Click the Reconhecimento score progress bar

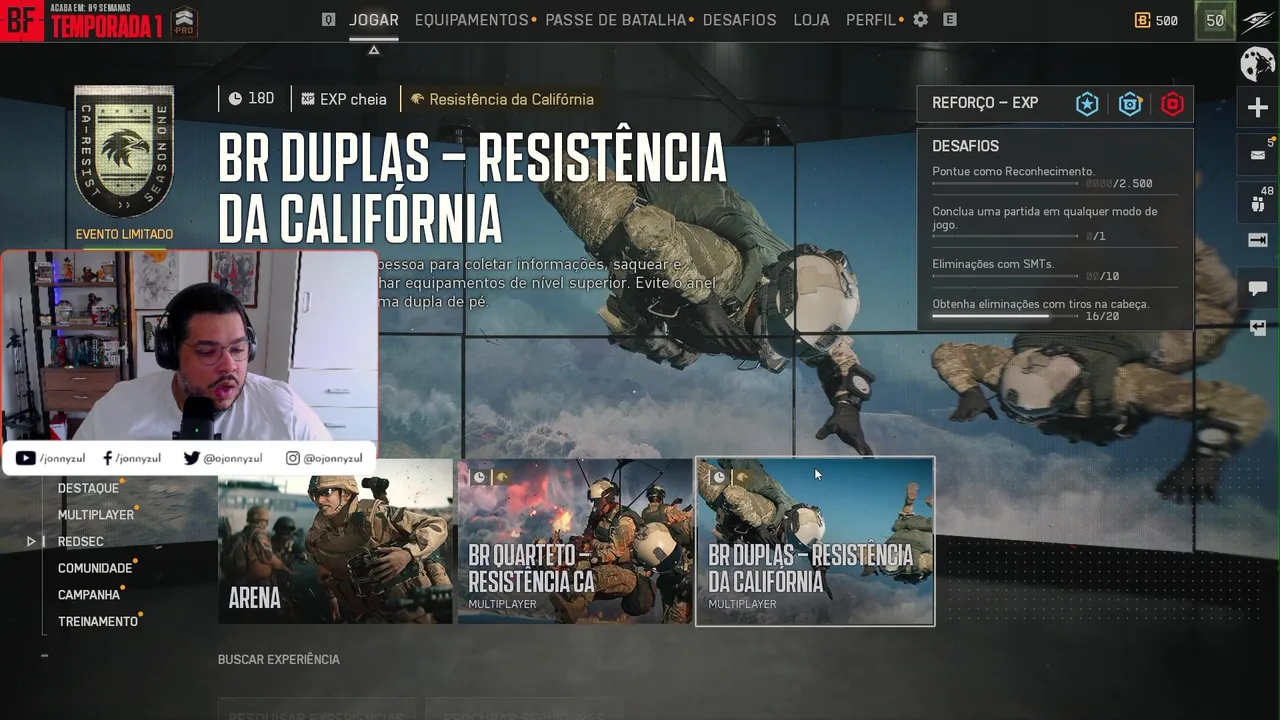point(1005,184)
